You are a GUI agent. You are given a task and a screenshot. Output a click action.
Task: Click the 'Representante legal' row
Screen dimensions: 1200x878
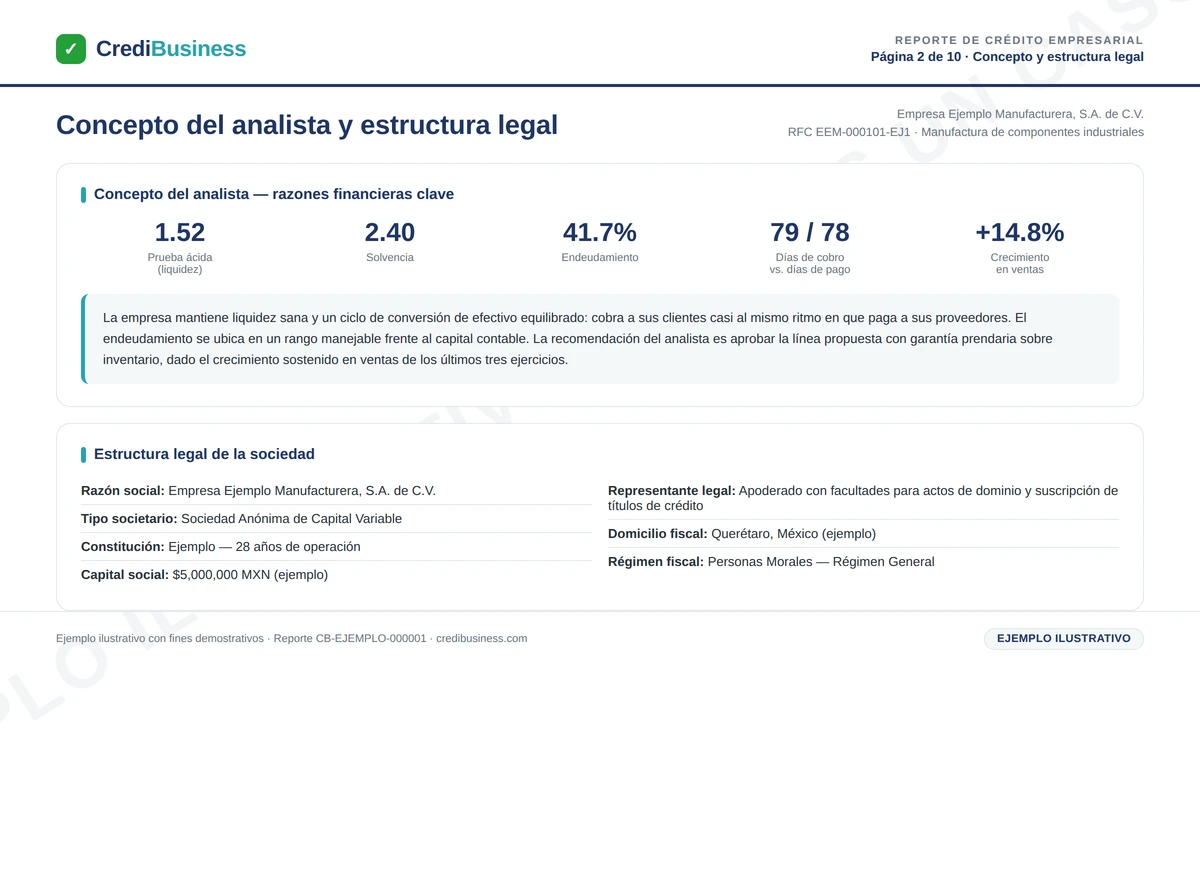[x=863, y=498]
